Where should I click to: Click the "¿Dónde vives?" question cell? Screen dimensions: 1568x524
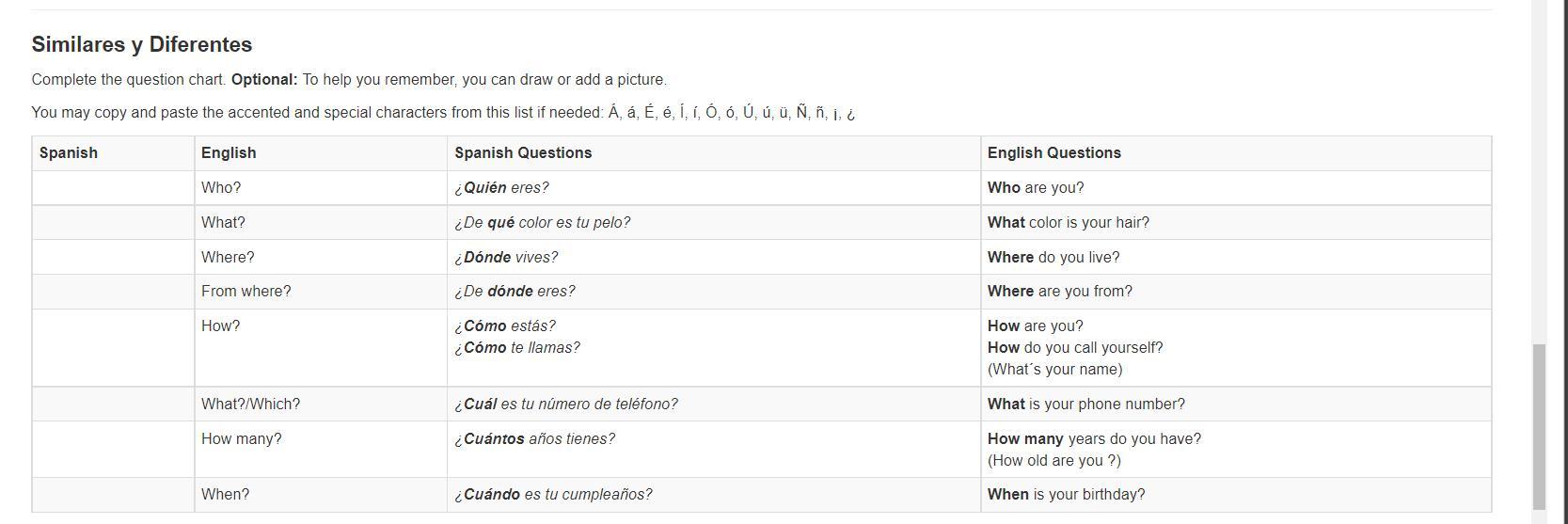click(x=506, y=258)
